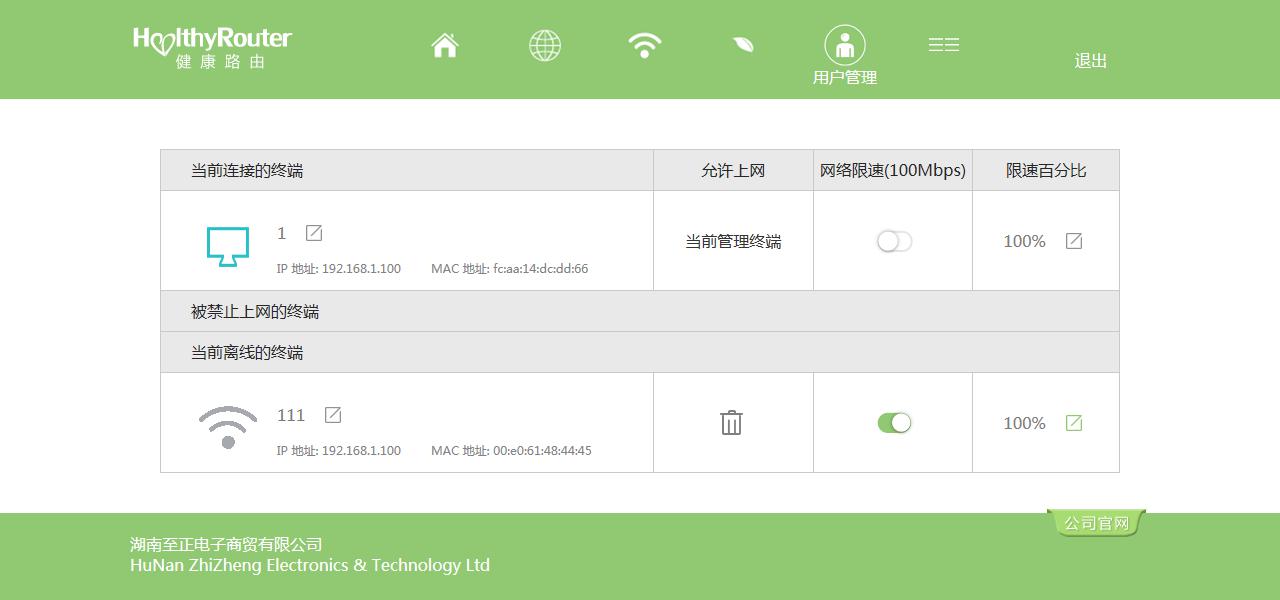Image resolution: width=1280 pixels, height=600 pixels.
Task: Open the internet globe settings icon
Action: click(545, 45)
